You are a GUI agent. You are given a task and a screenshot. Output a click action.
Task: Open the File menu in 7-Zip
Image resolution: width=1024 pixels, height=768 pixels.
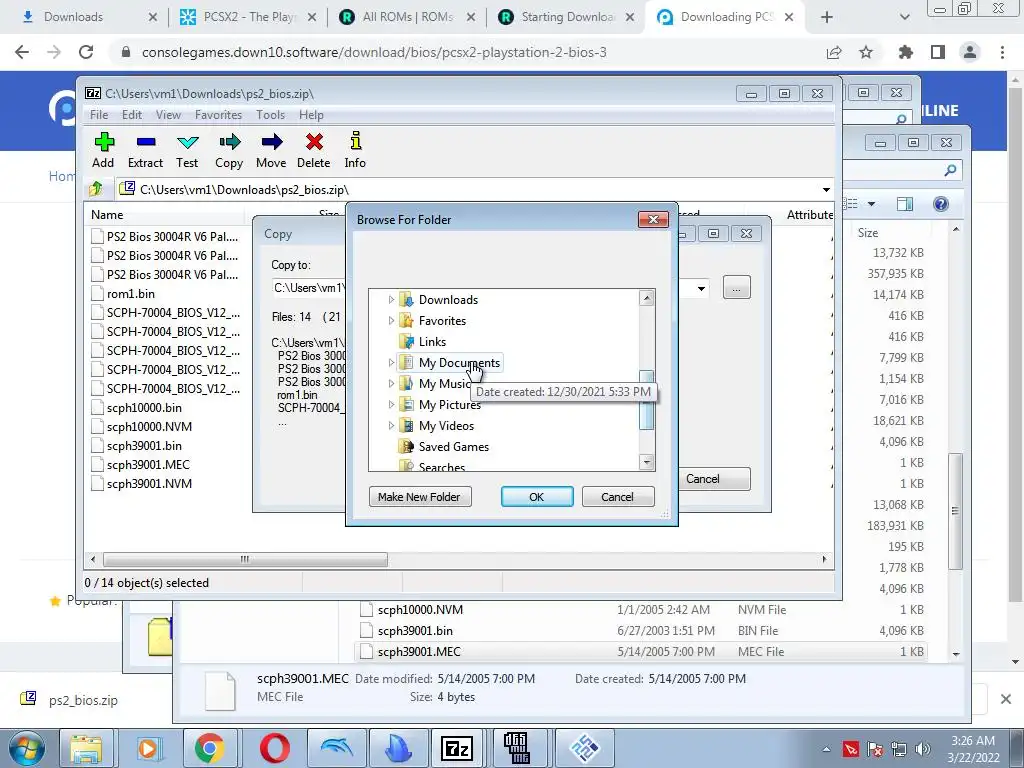(99, 115)
